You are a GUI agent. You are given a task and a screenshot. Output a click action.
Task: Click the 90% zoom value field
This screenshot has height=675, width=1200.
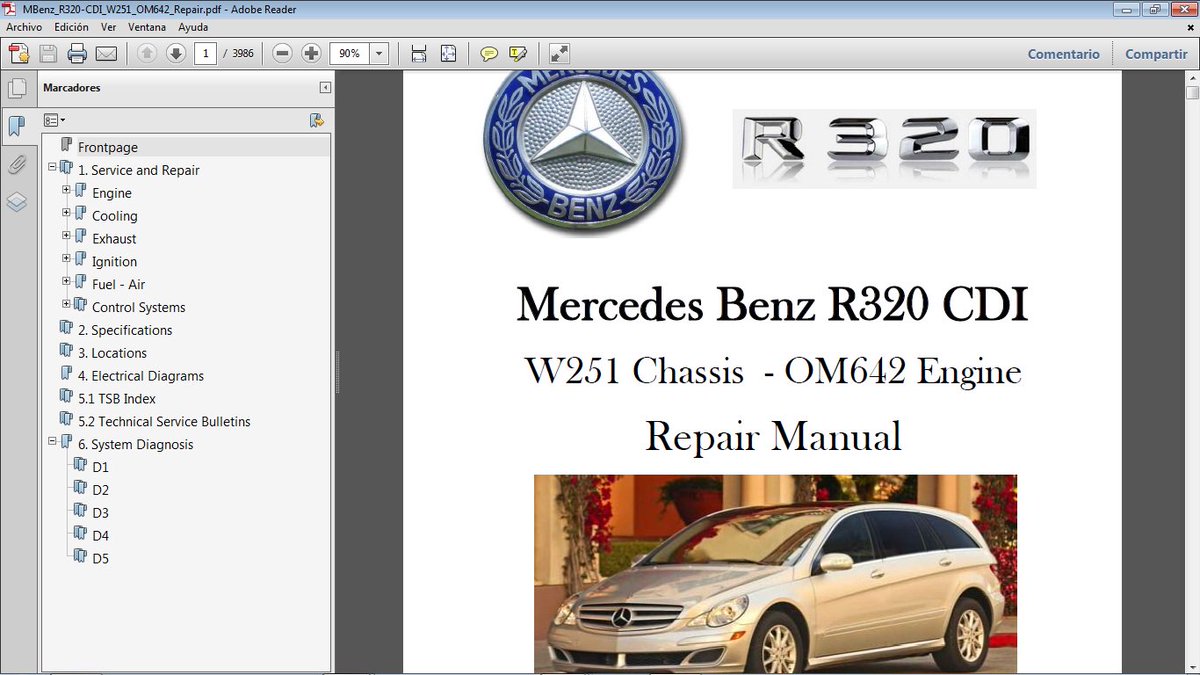pos(350,54)
